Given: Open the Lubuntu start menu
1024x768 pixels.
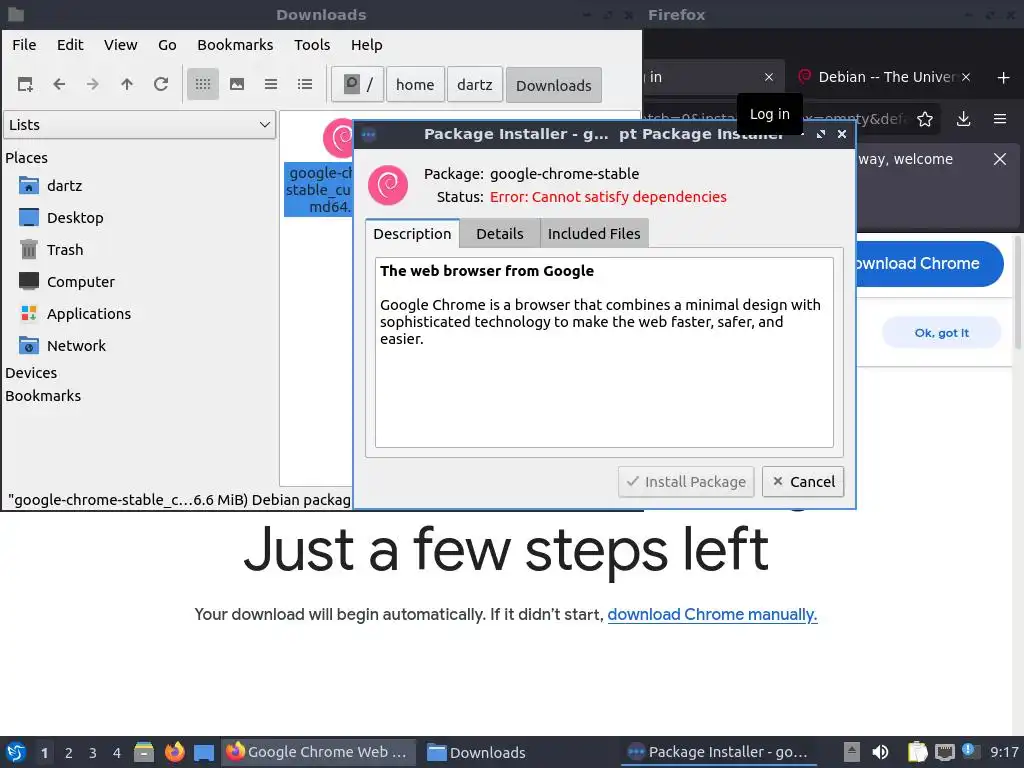Looking at the screenshot, I should [x=16, y=752].
